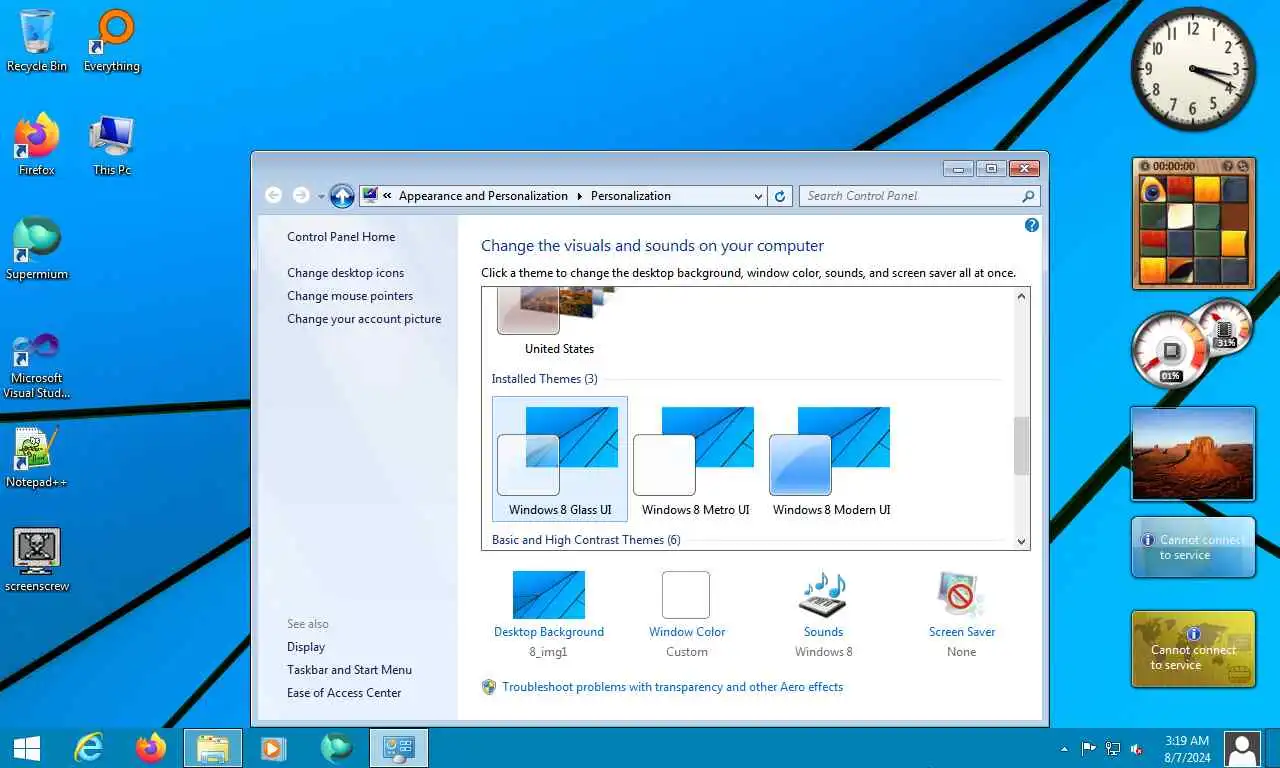Select the Windows 8 Glass UI theme
The width and height of the screenshot is (1280, 768).
(x=560, y=459)
